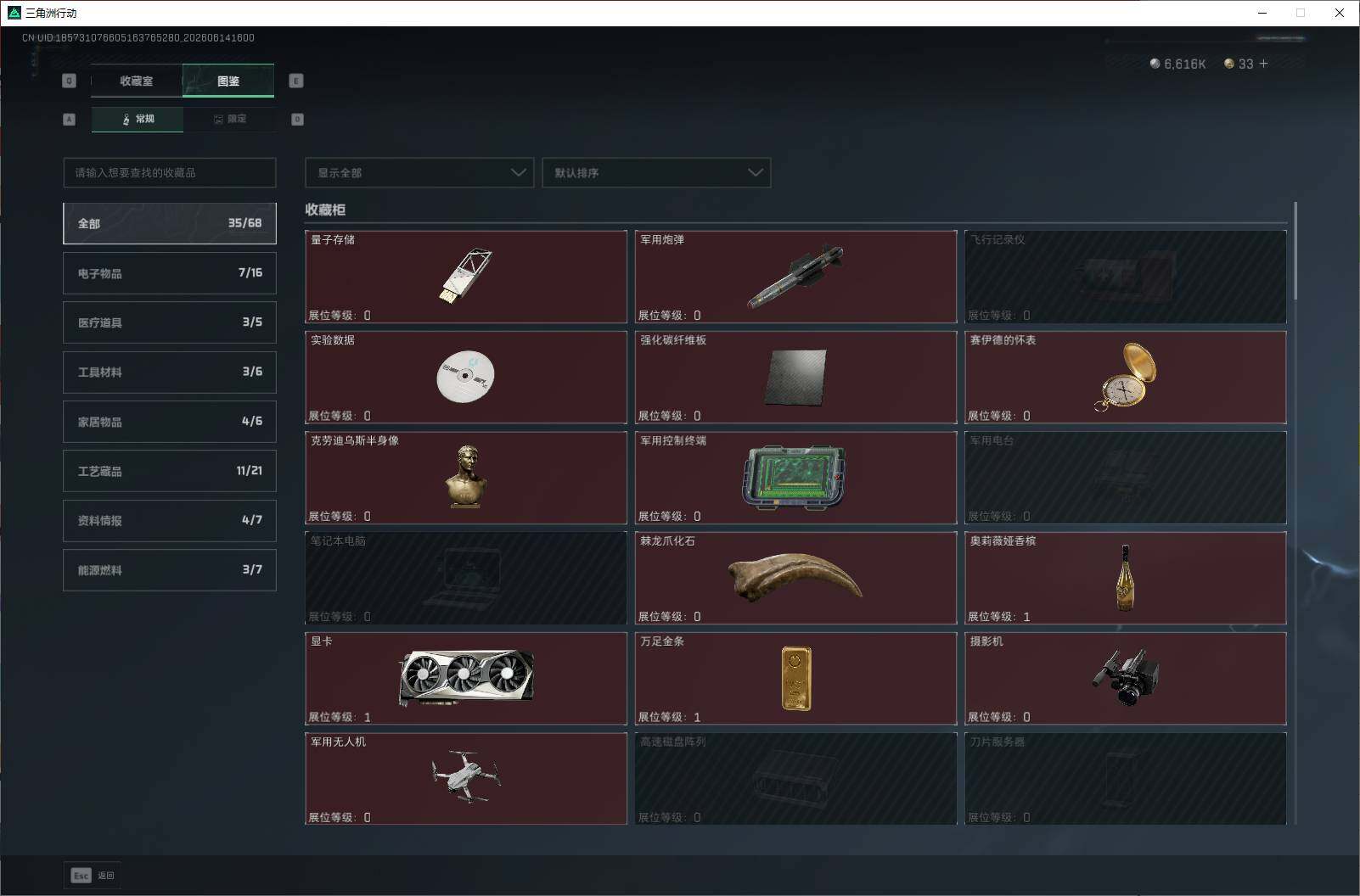Filter by 工具材料 category
1360x896 pixels.
170,372
